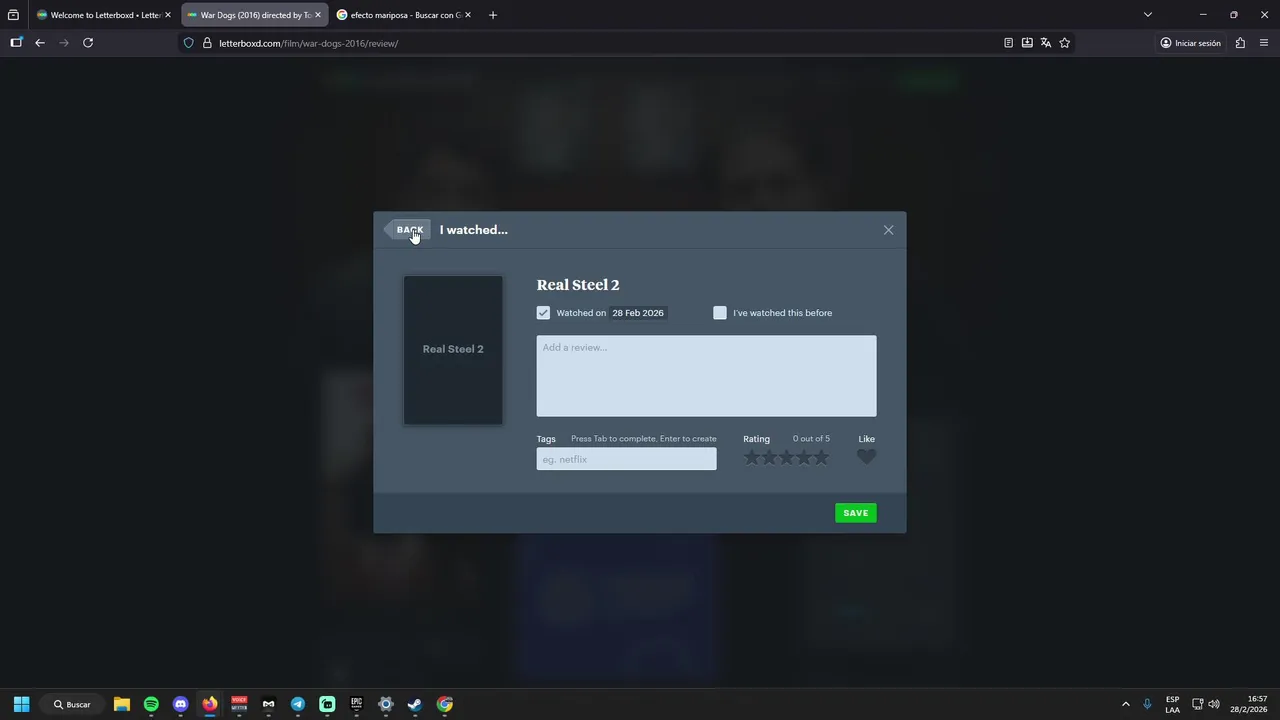Open Discord from the taskbar
This screenshot has height=720, width=1280.
180,704
